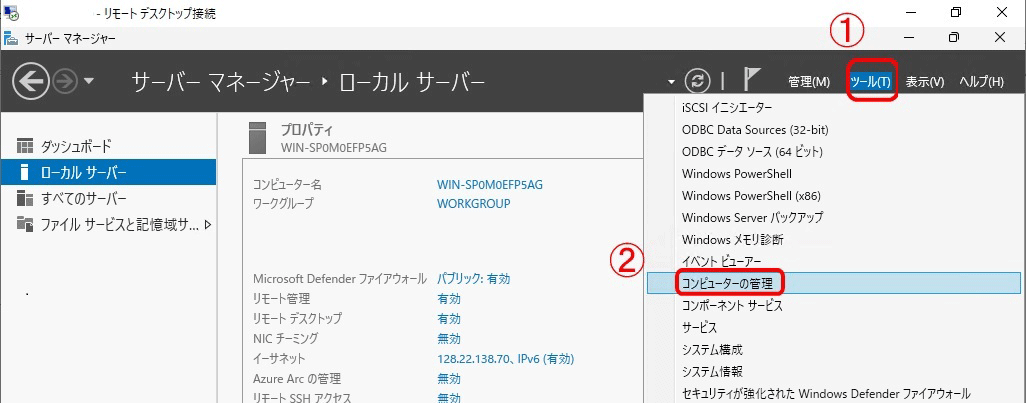This screenshot has height=403, width=1026.
Task: Click Azure Arc の管理 value 無効
Action: [x=448, y=378]
